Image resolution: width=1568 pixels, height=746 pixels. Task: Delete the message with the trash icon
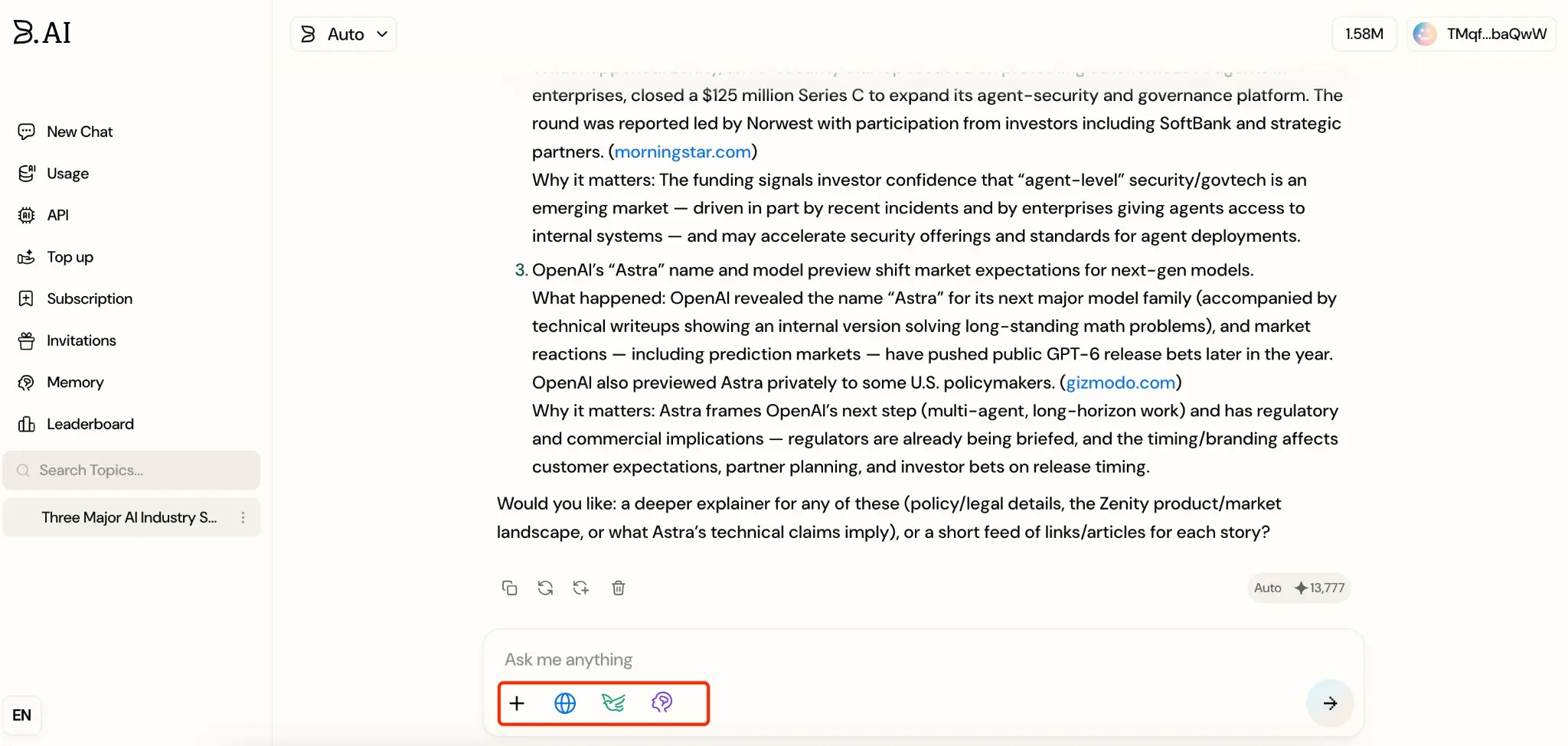tap(619, 588)
